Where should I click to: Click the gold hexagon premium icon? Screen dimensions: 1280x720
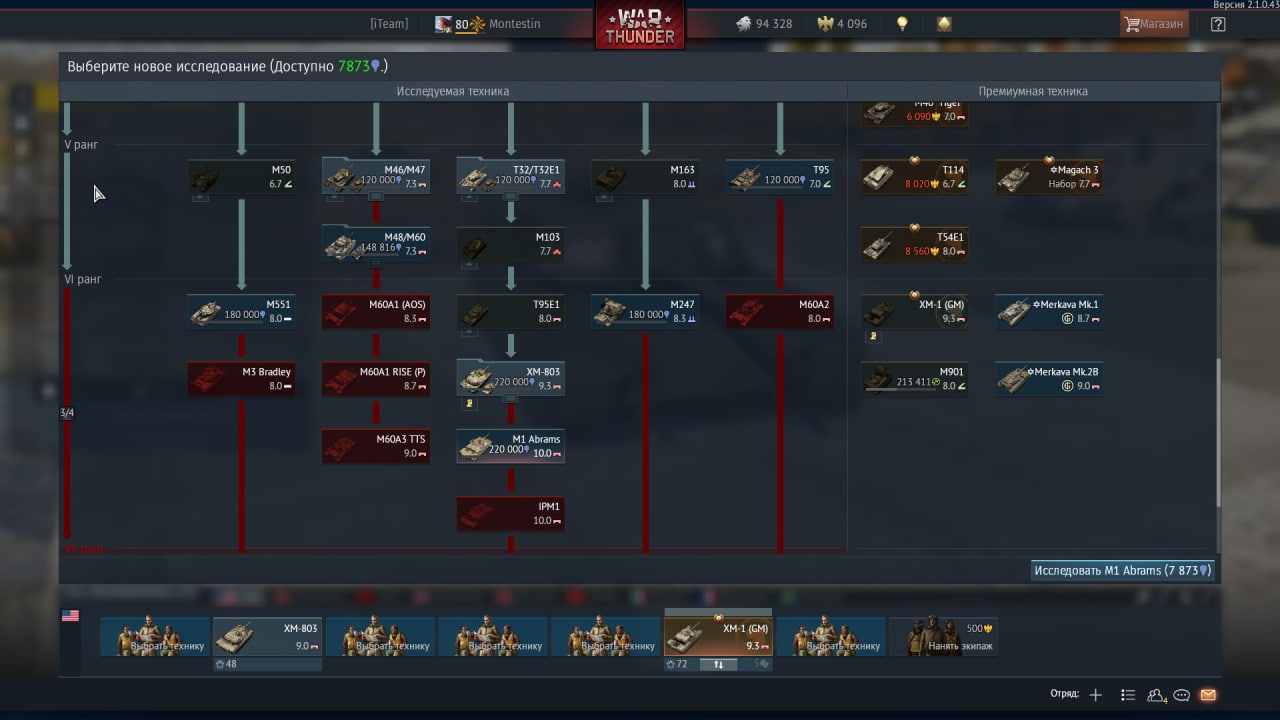[944, 24]
